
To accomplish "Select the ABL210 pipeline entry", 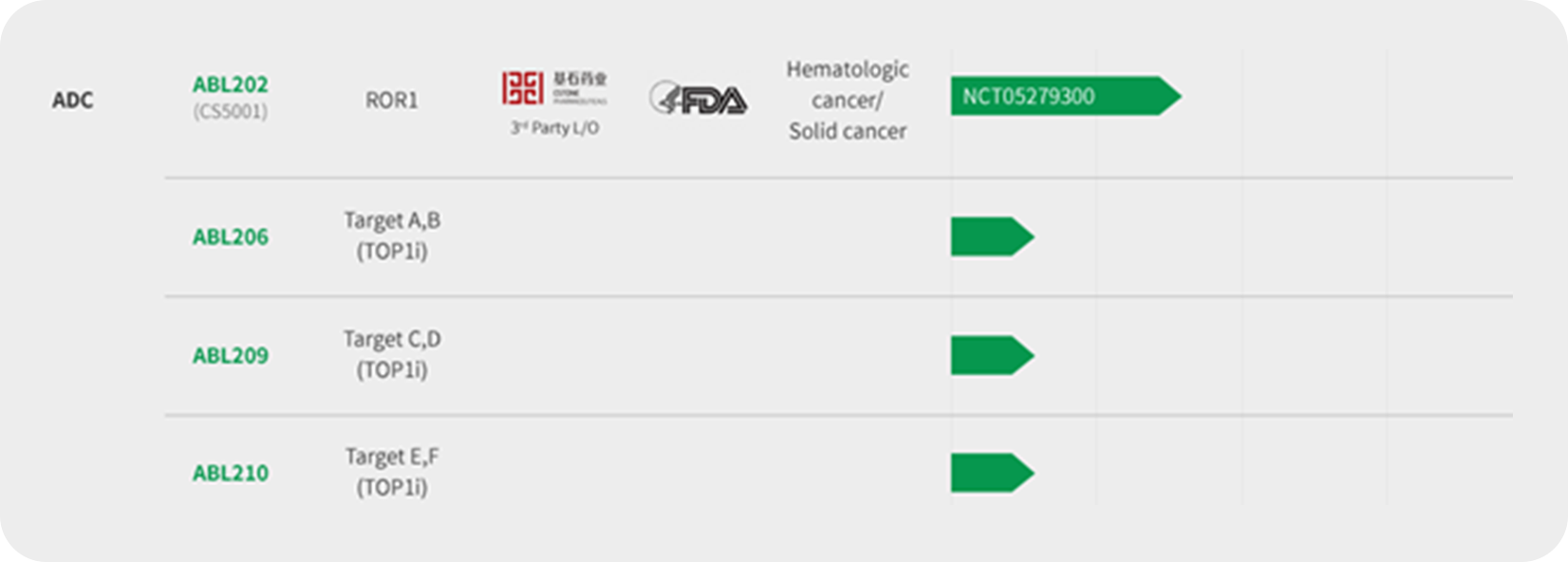I will tap(230, 473).
